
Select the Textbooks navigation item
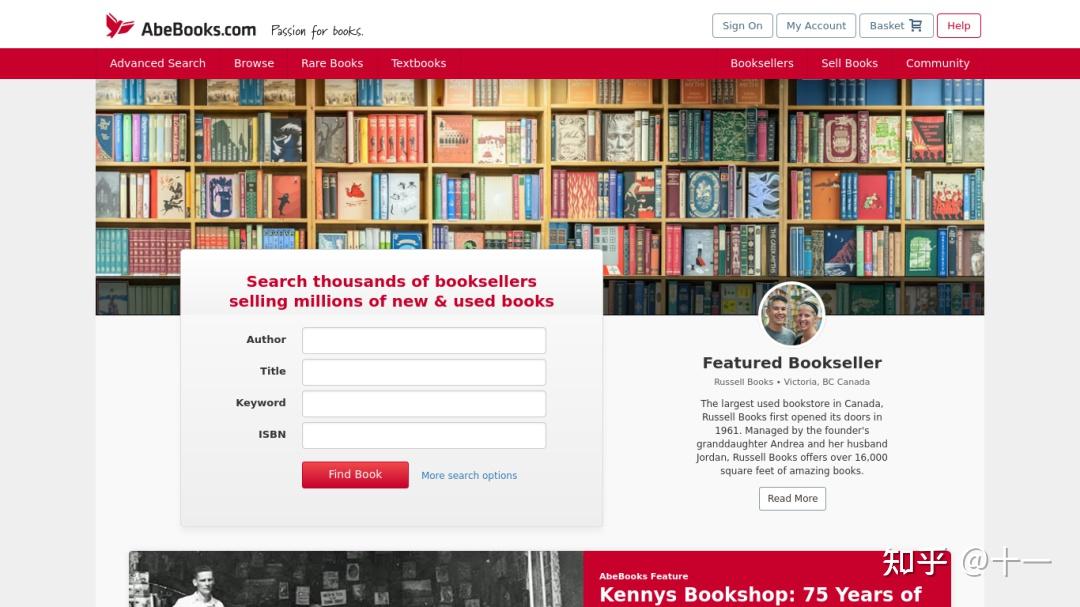pos(418,63)
